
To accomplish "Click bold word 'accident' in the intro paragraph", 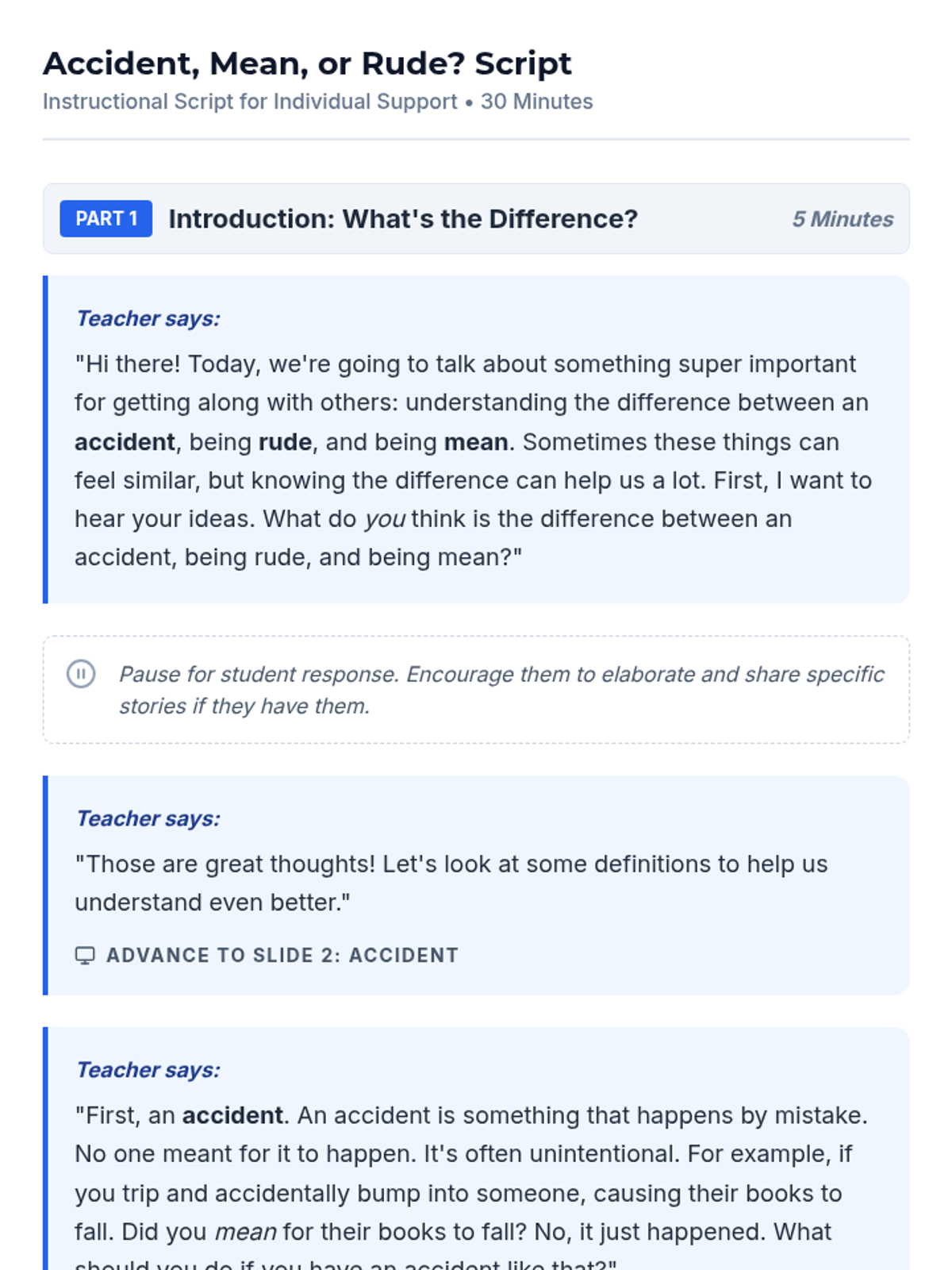I will coord(125,442).
